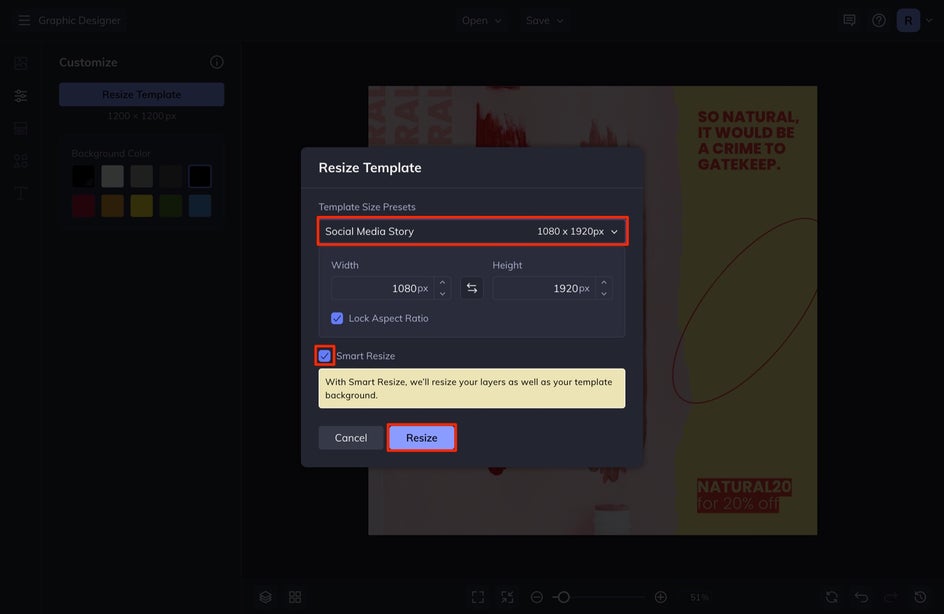Decrease the Height value stepper
Screen dimensions: 944x614
click(x=604, y=294)
